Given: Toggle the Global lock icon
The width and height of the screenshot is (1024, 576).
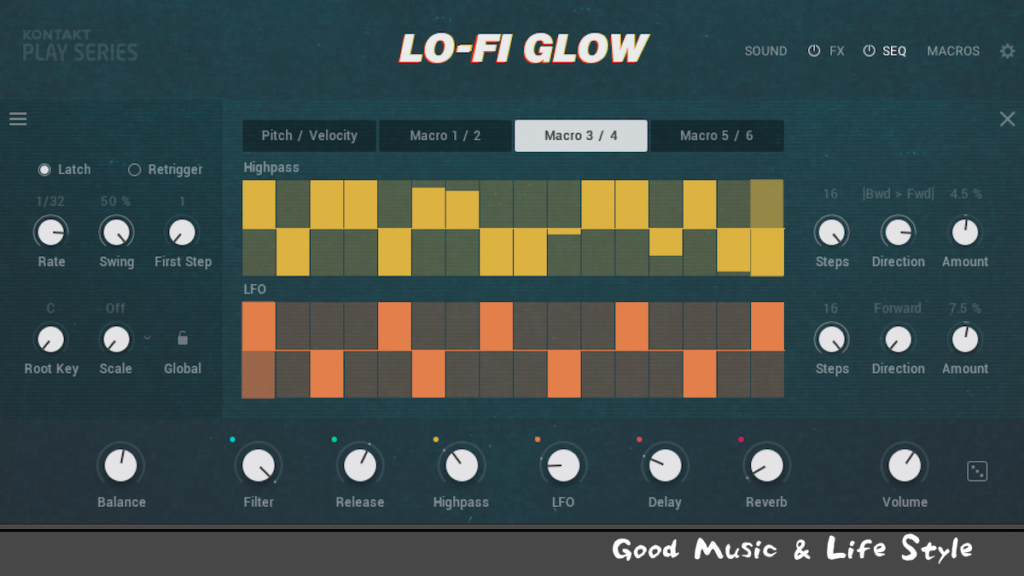Looking at the screenshot, I should tap(183, 338).
